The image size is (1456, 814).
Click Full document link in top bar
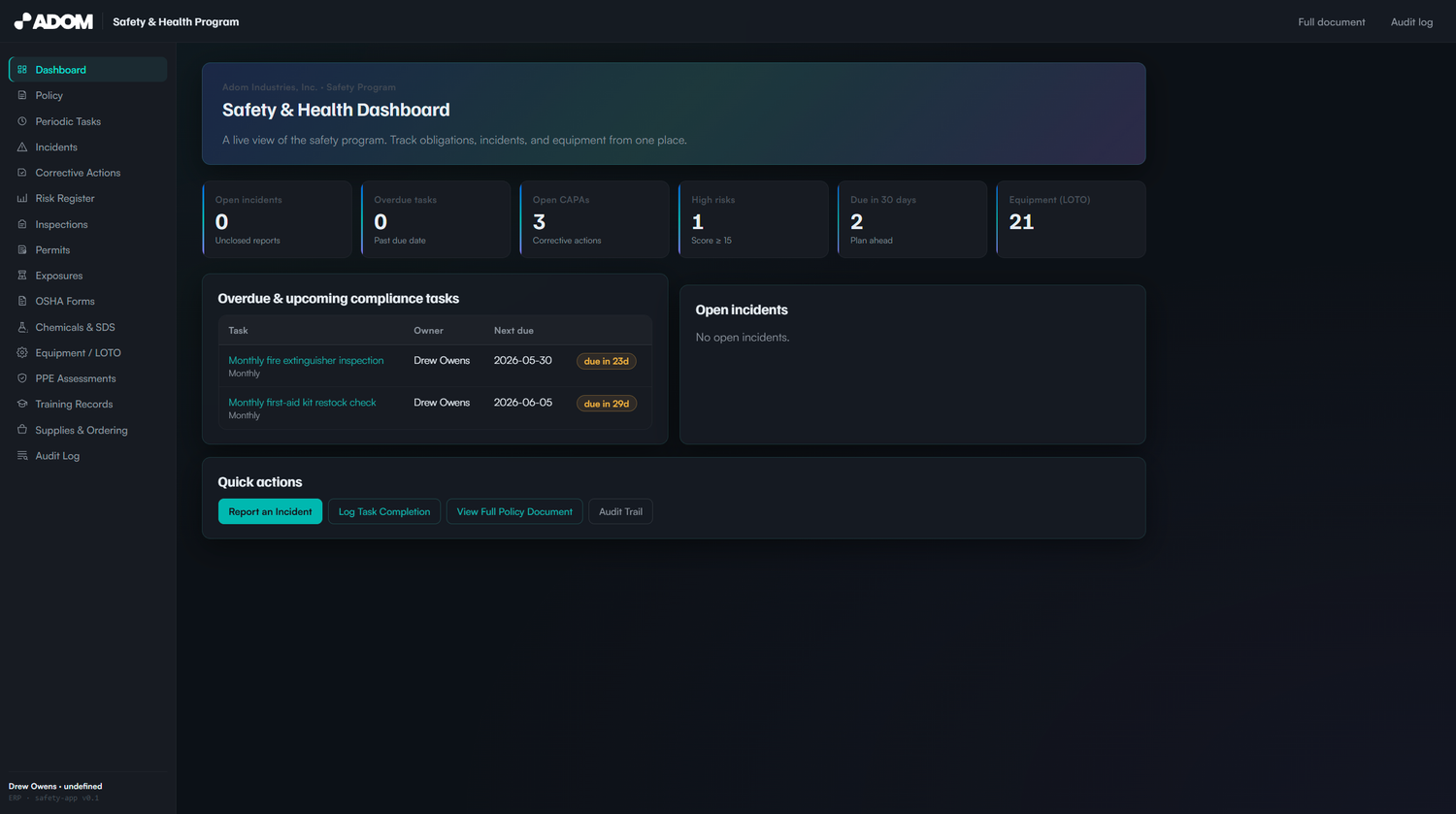coord(1331,21)
